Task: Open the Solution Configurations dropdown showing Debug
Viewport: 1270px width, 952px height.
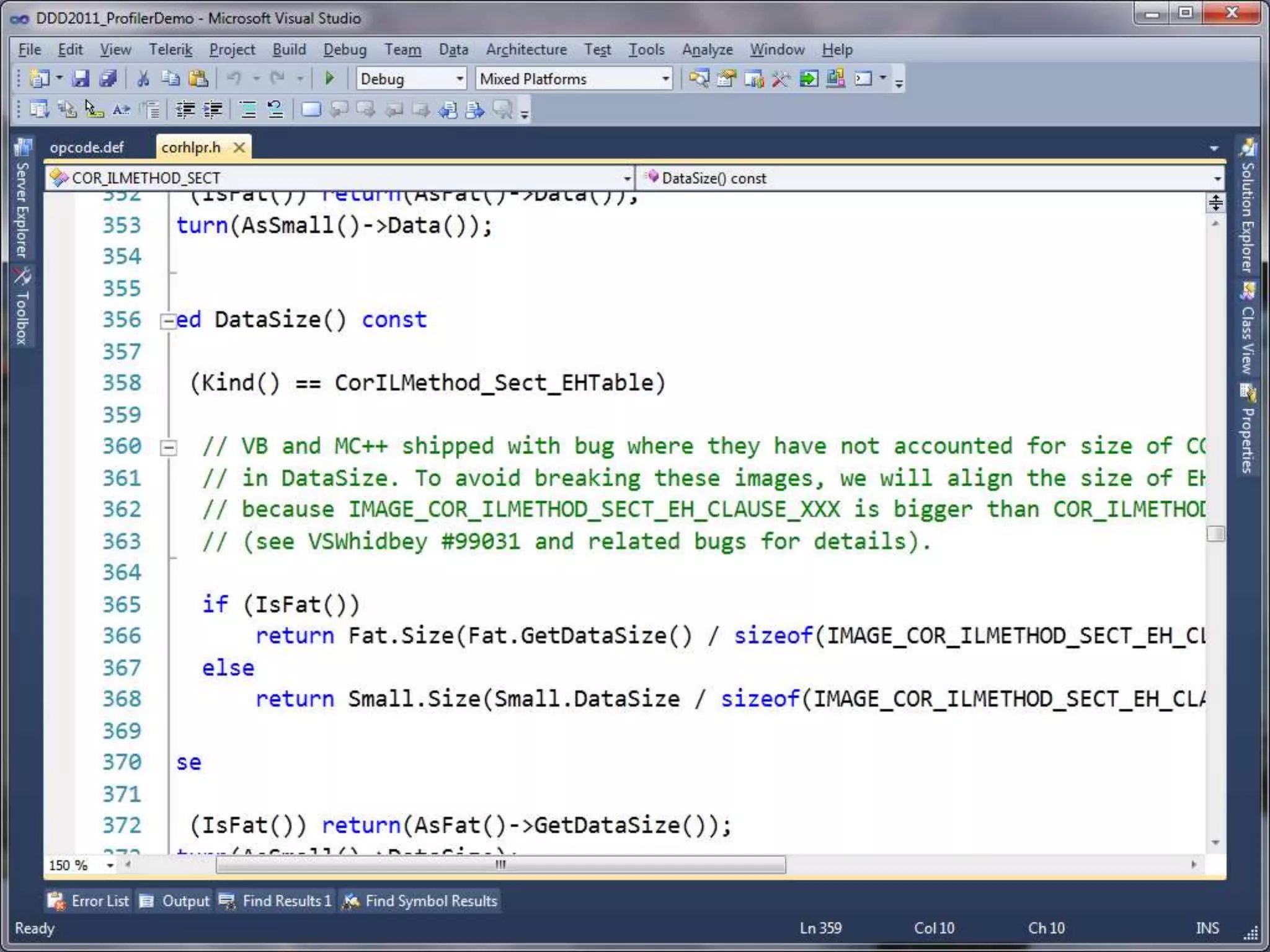Action: pyautogui.click(x=411, y=79)
